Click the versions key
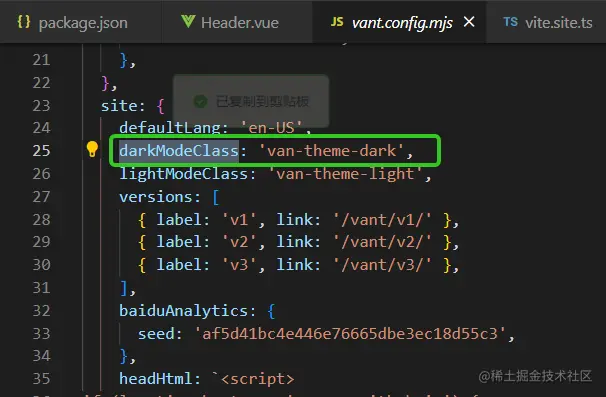The image size is (606, 397). (x=156, y=197)
